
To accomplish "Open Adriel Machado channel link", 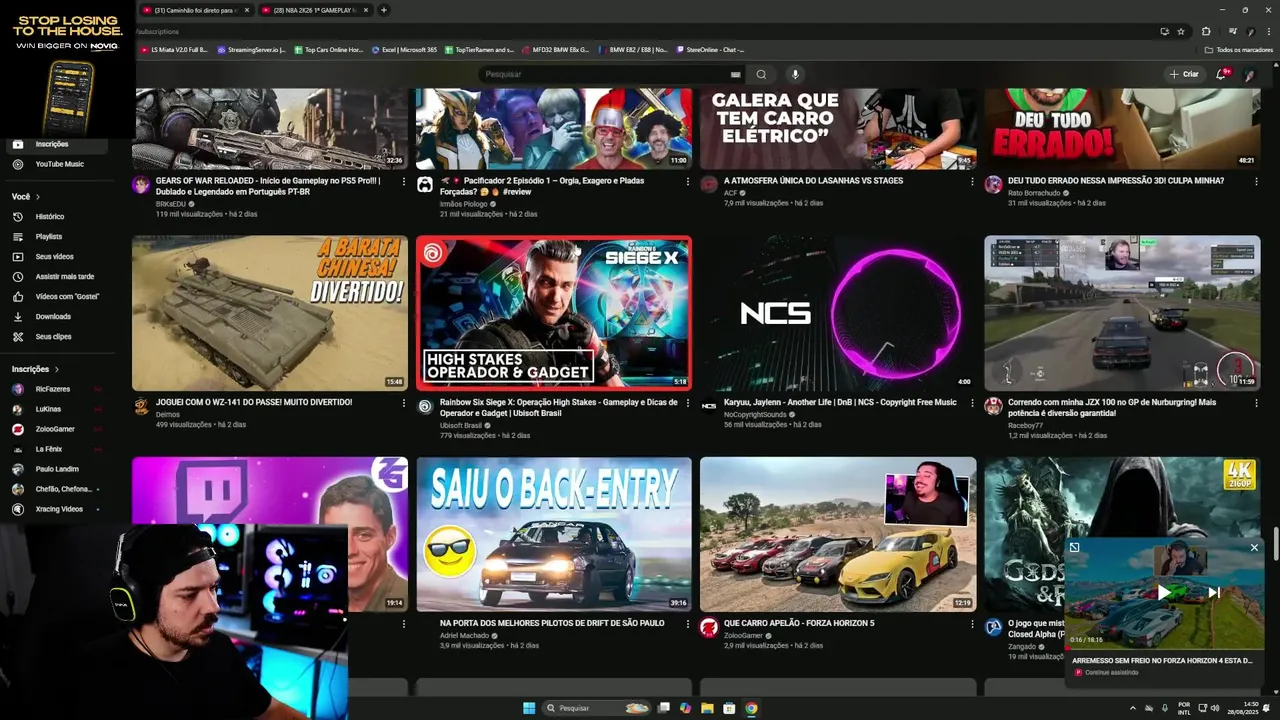I will tap(464, 635).
